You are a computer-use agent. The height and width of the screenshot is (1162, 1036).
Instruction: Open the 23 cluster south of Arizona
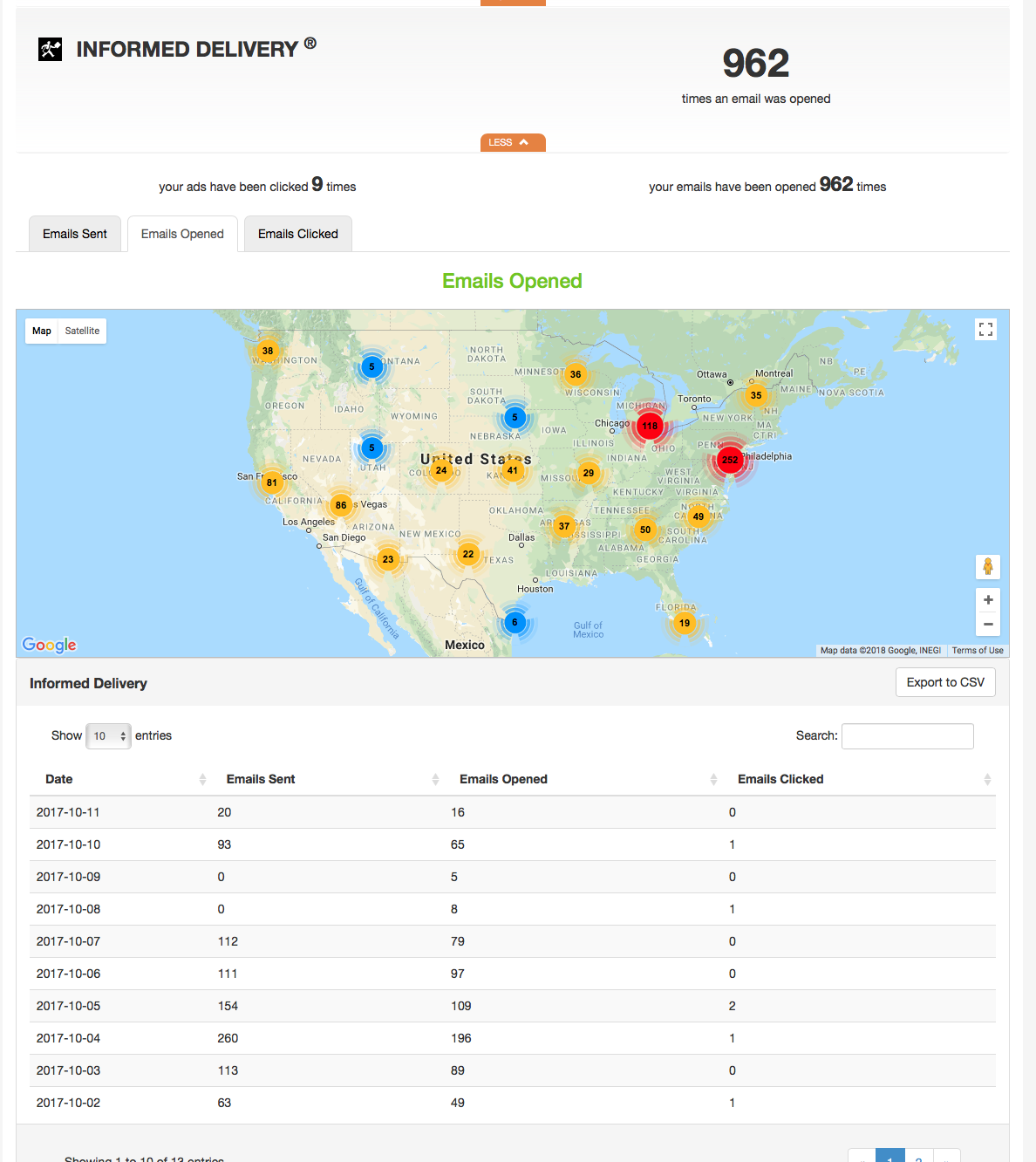pos(388,559)
